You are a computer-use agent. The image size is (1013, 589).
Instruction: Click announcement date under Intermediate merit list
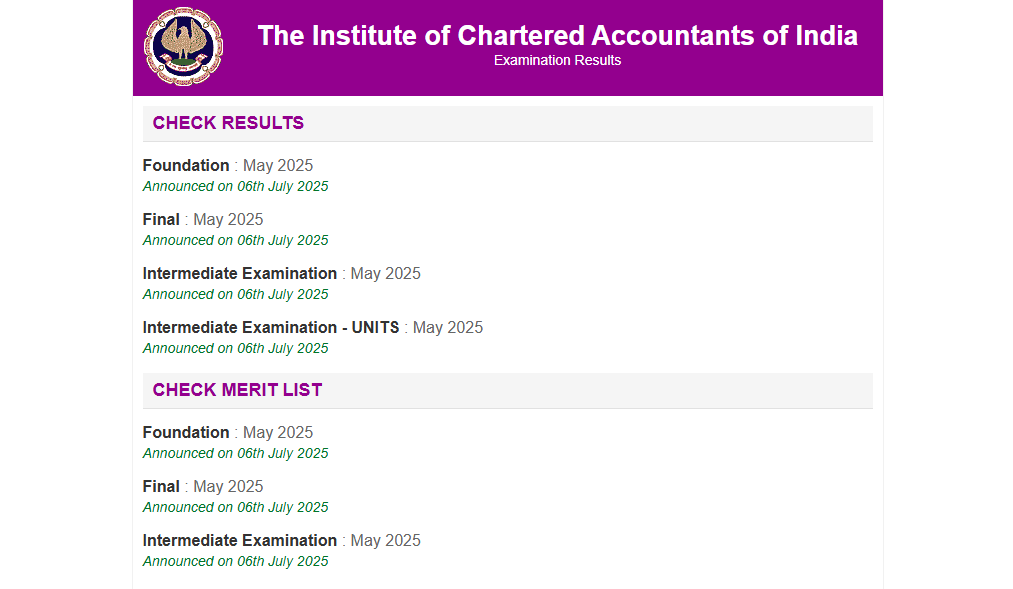(236, 561)
